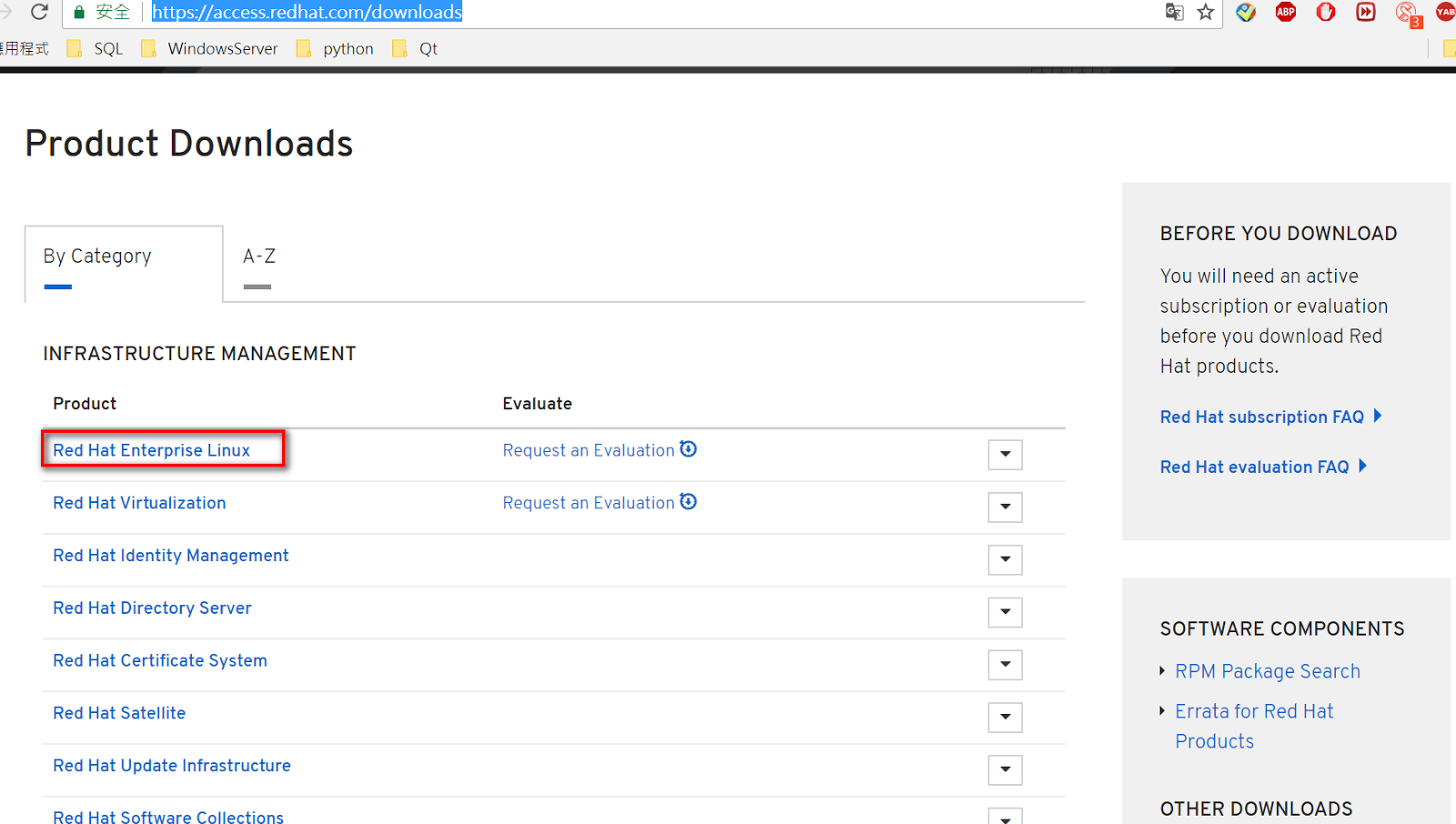Click the red play-button extension icon

[1366, 12]
